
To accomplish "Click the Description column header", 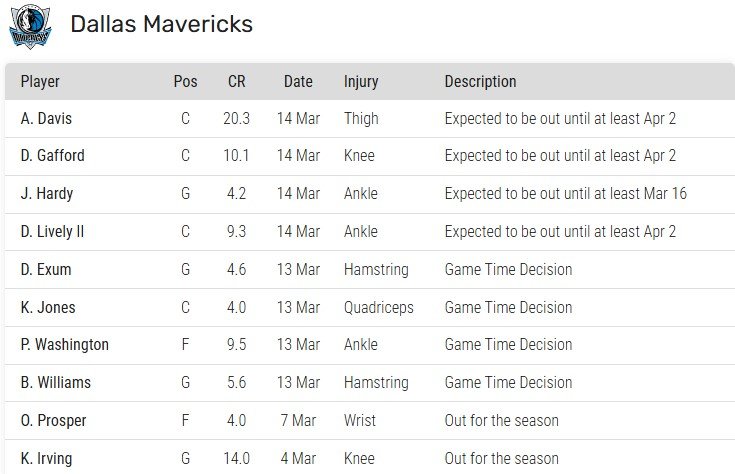I will point(480,82).
